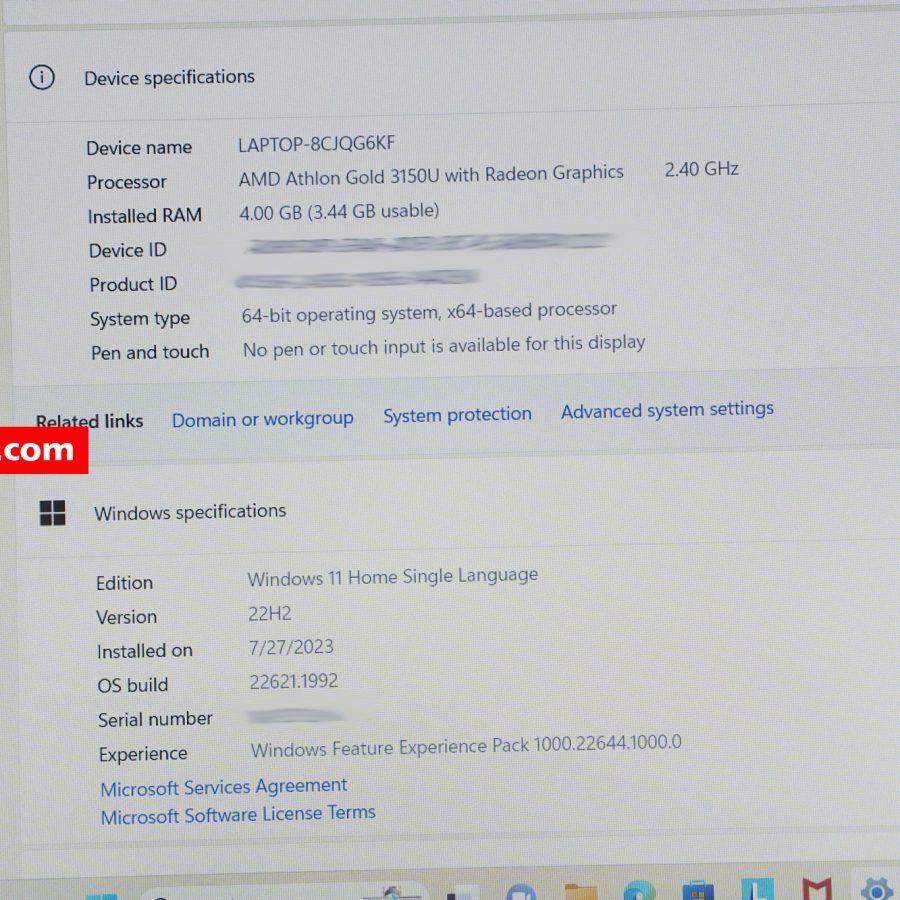
Task: Open Microsoft Edge from the taskbar
Action: [639, 891]
